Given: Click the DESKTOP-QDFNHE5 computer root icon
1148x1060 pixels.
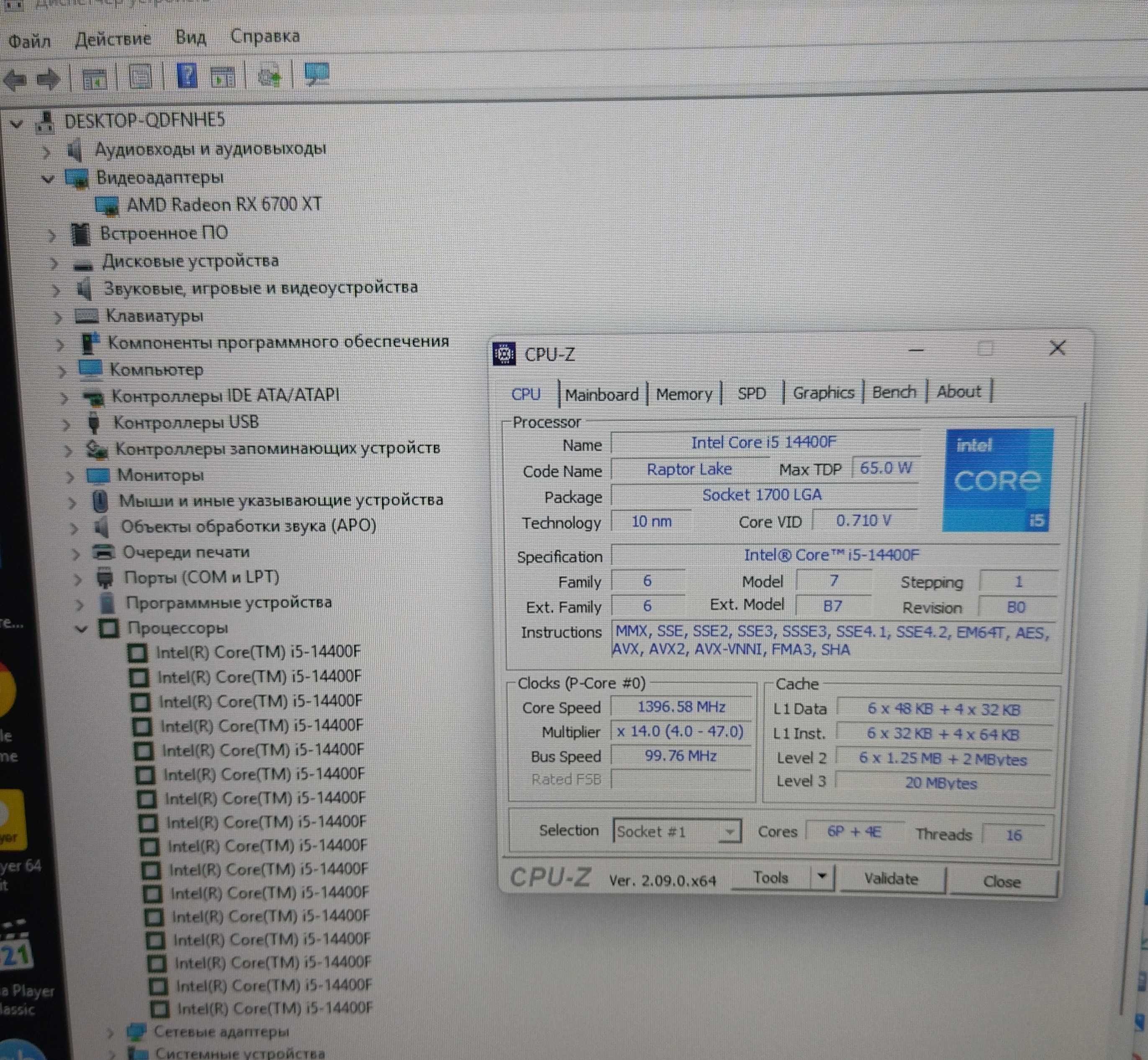Looking at the screenshot, I should (45, 122).
